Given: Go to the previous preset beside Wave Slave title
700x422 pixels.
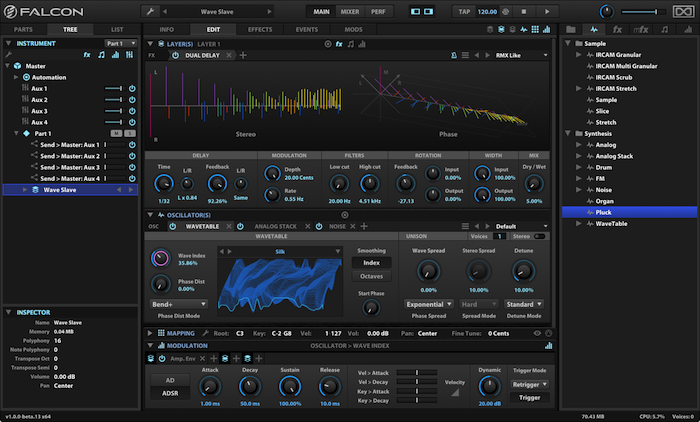Looking at the screenshot, I should [x=165, y=12].
